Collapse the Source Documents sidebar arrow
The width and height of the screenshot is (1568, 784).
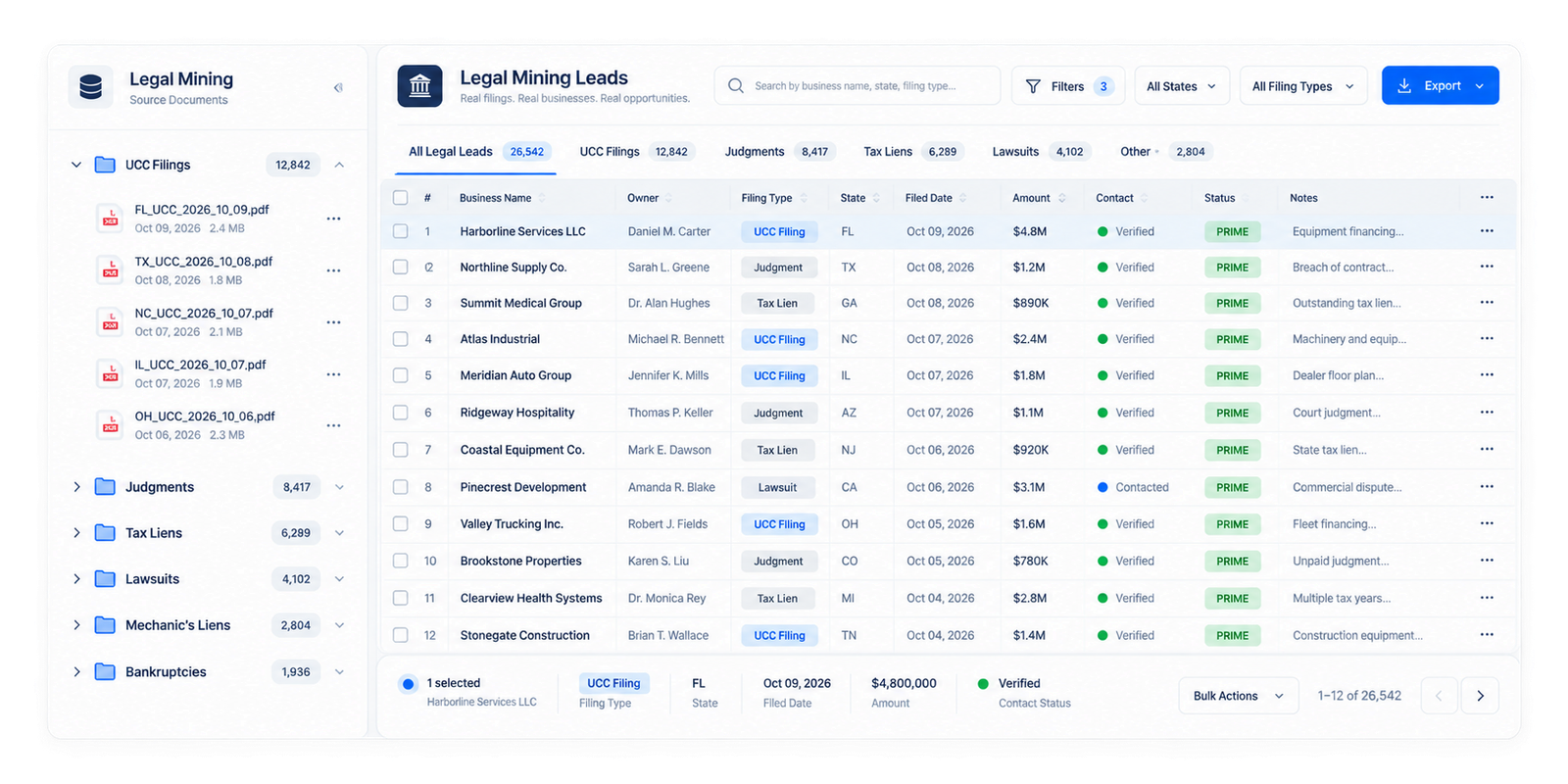338,88
